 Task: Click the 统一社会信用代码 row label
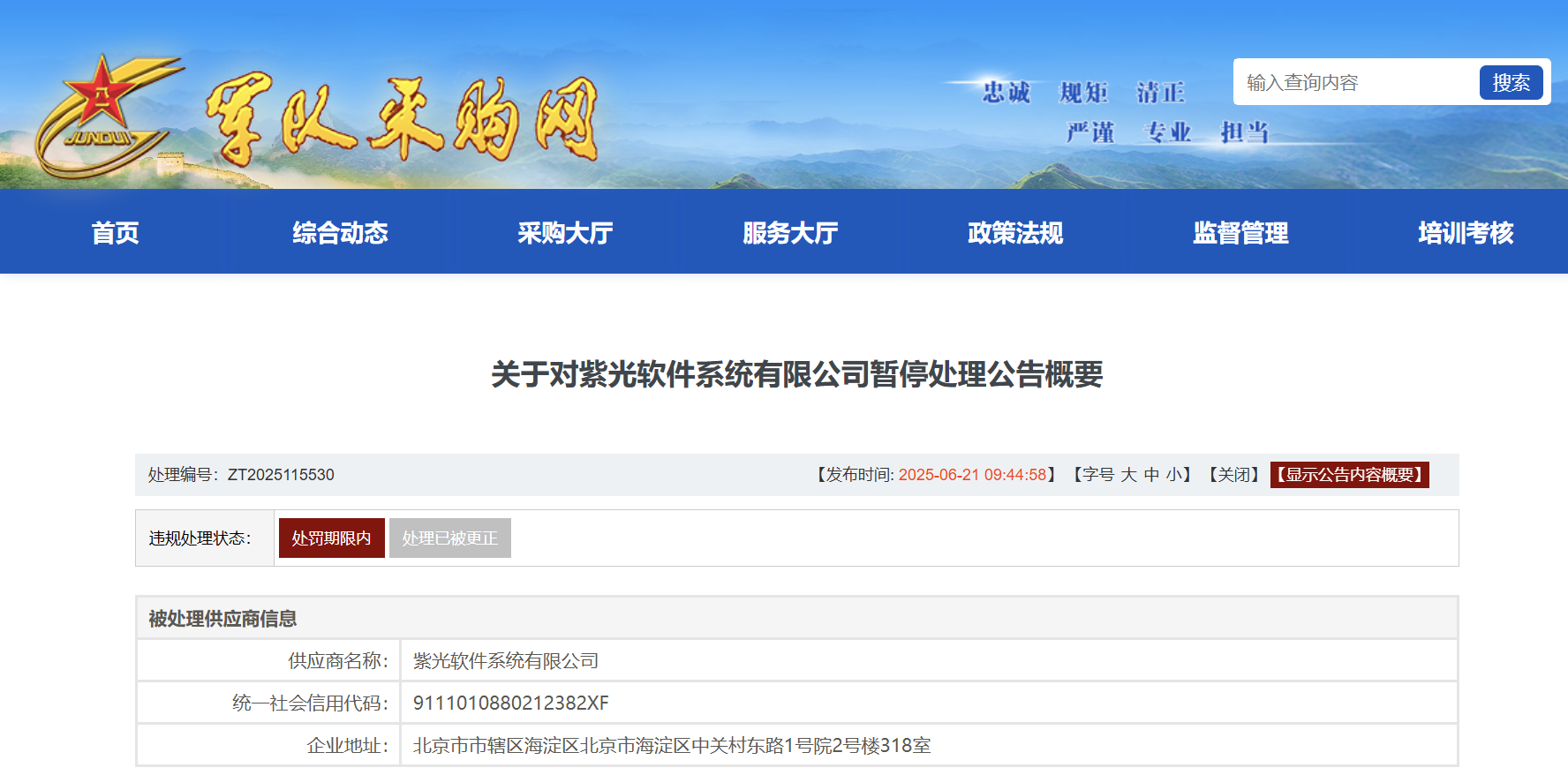tap(311, 704)
